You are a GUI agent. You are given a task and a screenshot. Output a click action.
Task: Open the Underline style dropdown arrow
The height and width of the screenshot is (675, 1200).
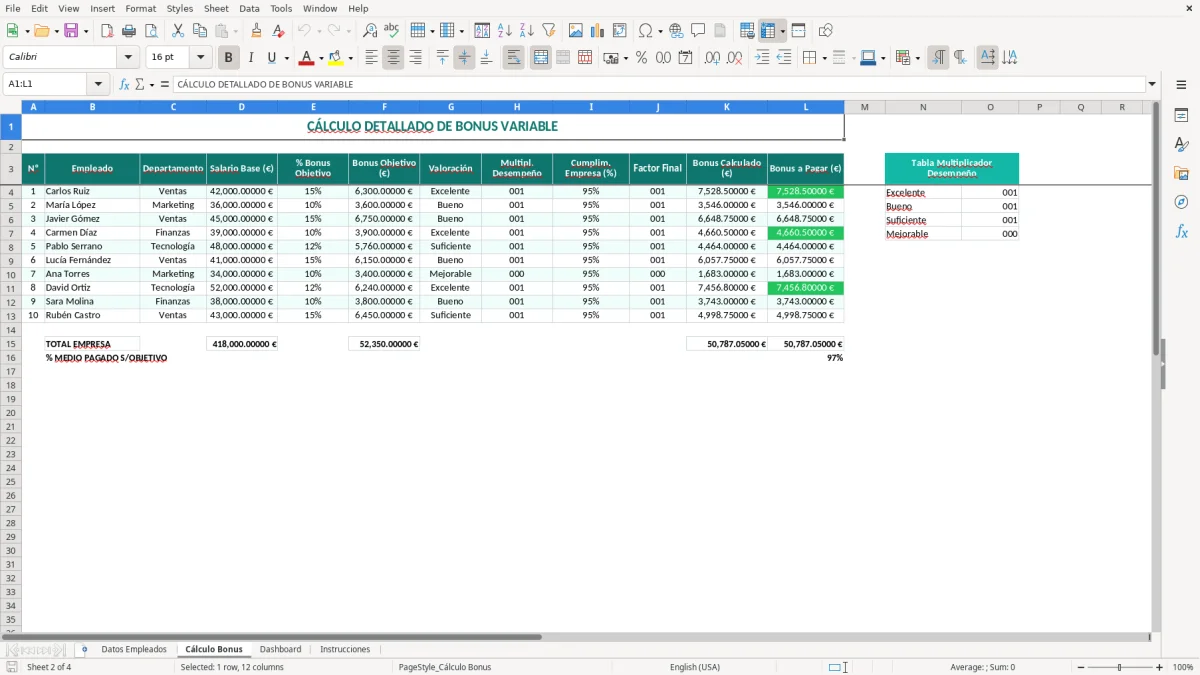point(286,58)
